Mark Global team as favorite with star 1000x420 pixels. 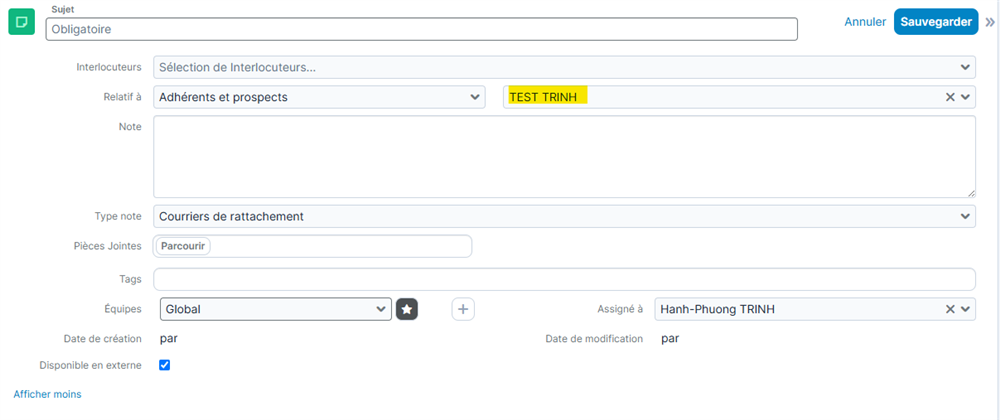point(407,309)
